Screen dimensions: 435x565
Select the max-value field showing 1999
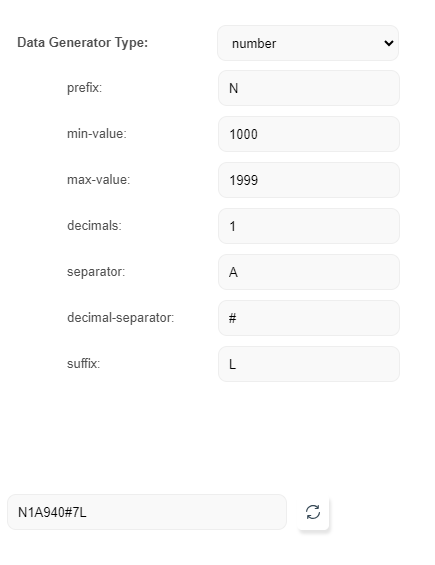pos(309,180)
